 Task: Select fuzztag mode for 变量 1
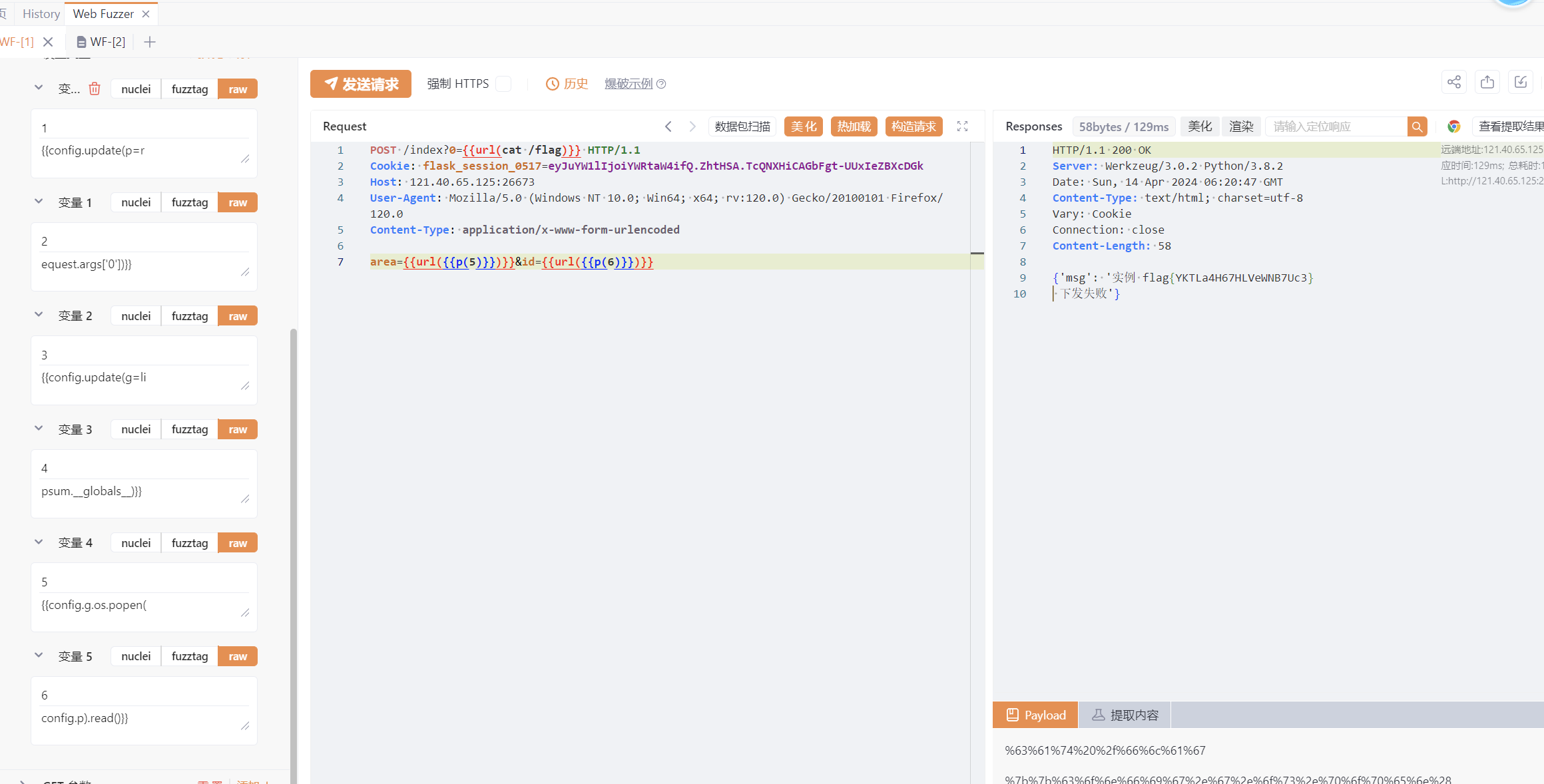[190, 202]
